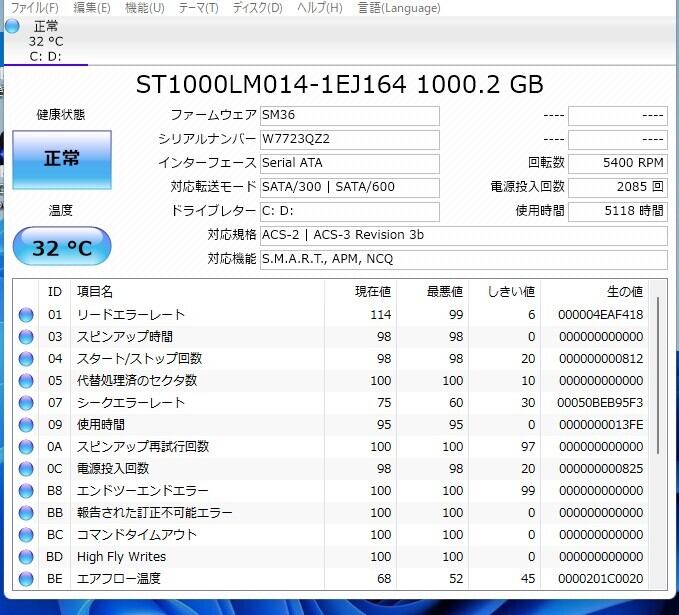
Task: Open the ファイル(F) menu
Action: click(34, 8)
